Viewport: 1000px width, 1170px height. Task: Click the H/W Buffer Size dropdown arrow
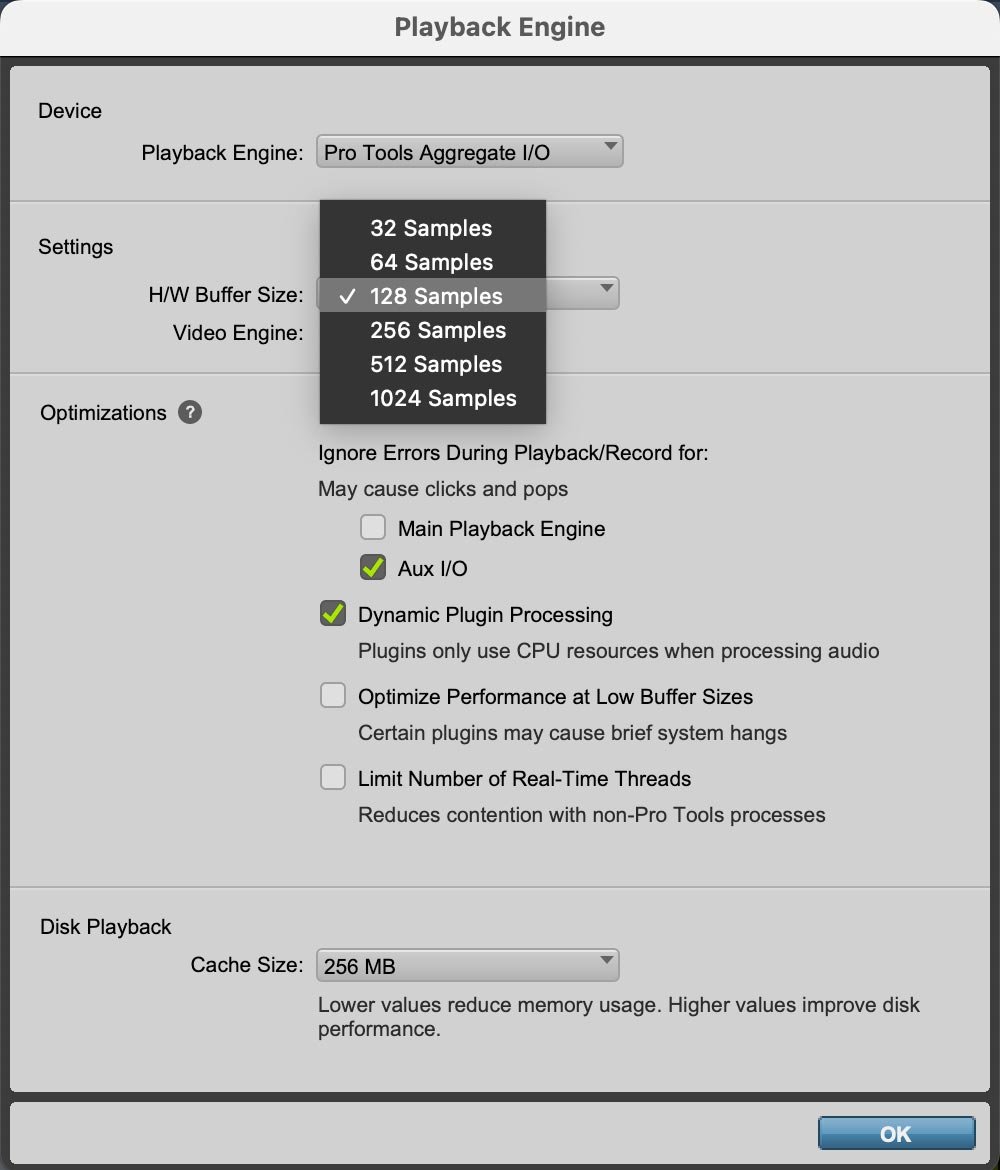click(x=607, y=288)
